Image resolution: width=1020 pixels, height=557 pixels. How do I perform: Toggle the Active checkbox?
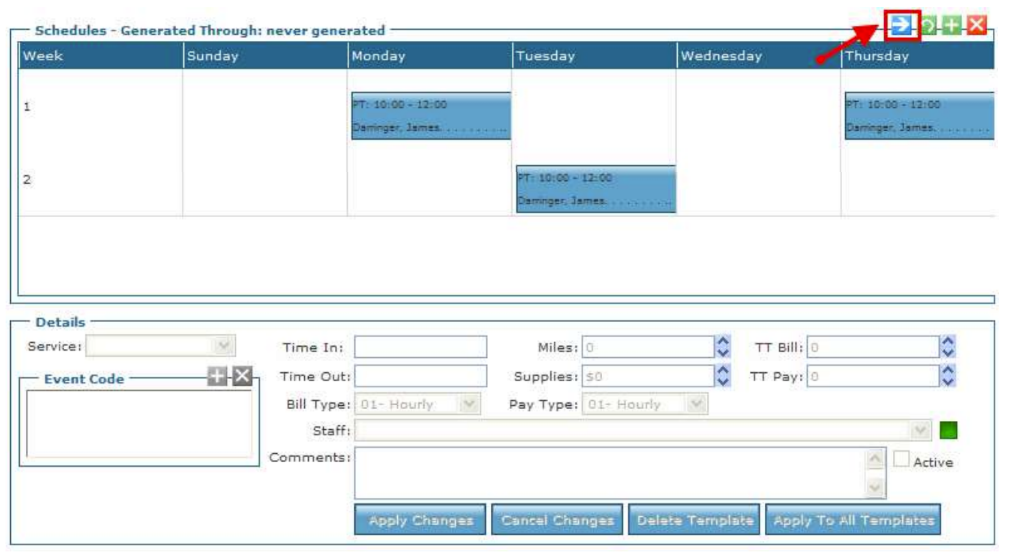(901, 460)
